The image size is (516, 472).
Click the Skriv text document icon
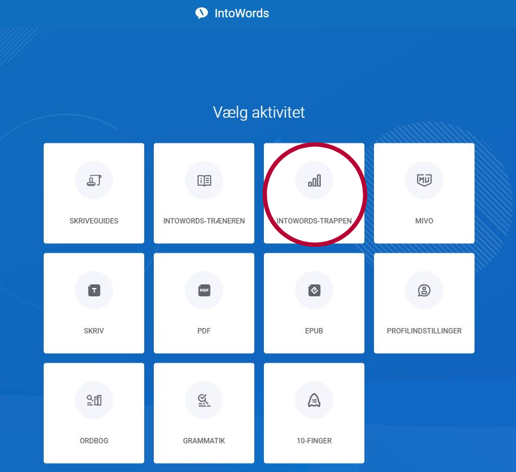[x=94, y=290]
